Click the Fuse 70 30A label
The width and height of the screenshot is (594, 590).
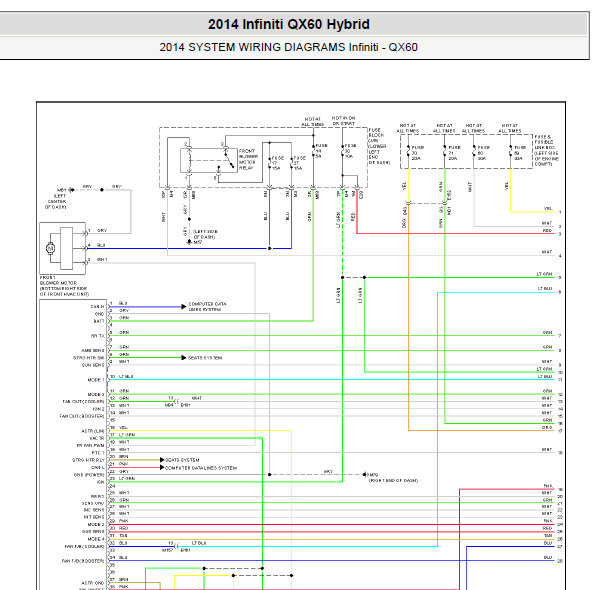(417, 153)
